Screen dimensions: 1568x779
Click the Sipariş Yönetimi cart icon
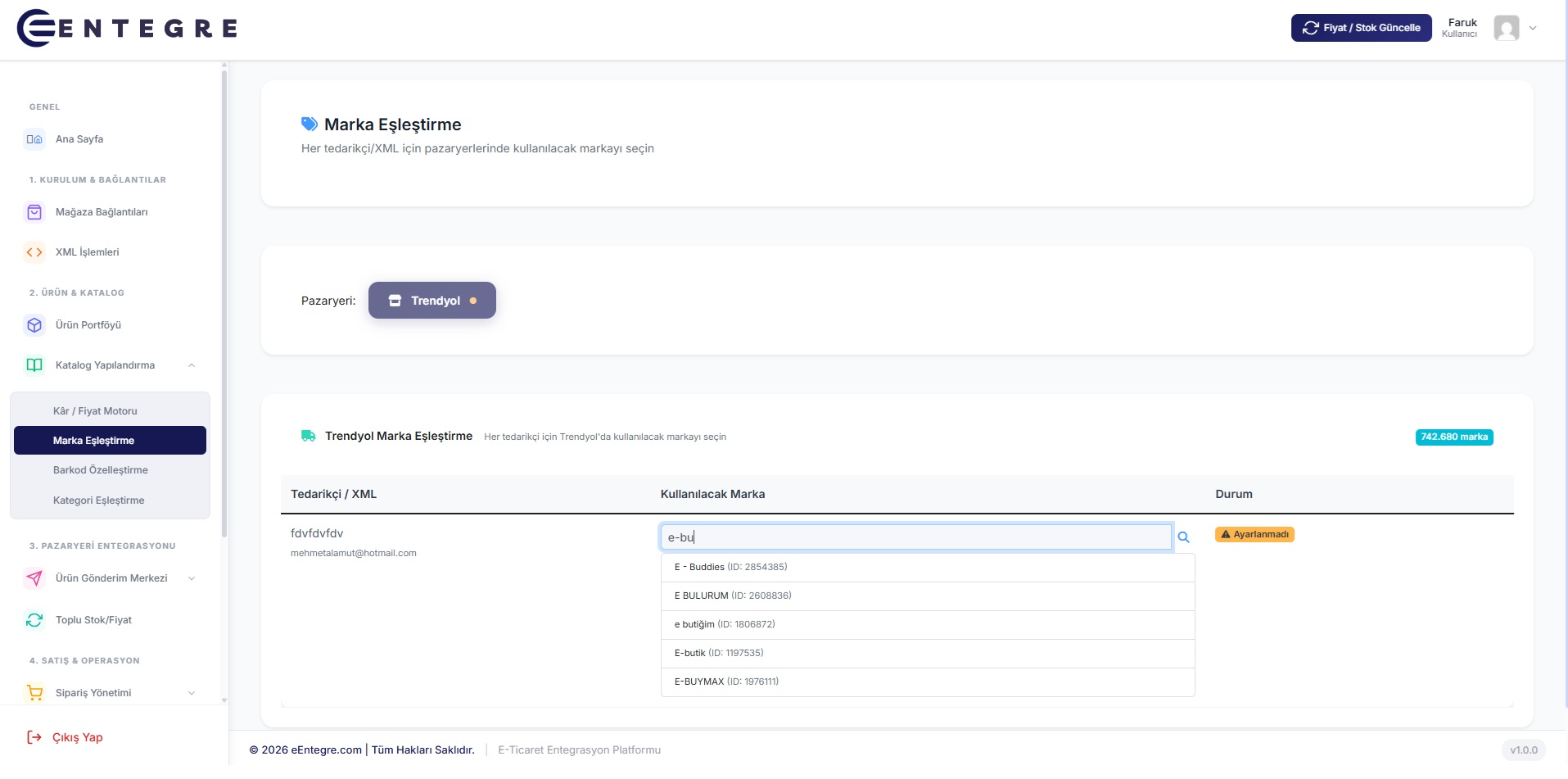click(34, 693)
